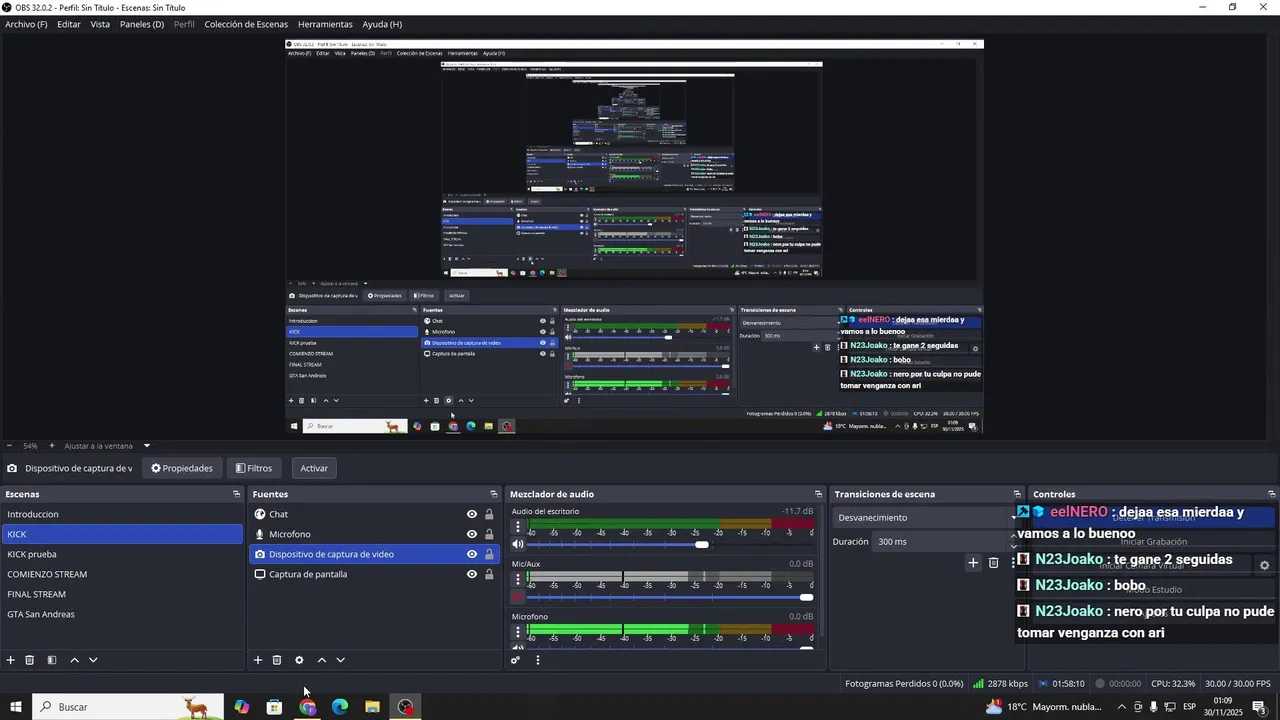Image resolution: width=1280 pixels, height=720 pixels.
Task: Move the selected source down
Action: 340,660
